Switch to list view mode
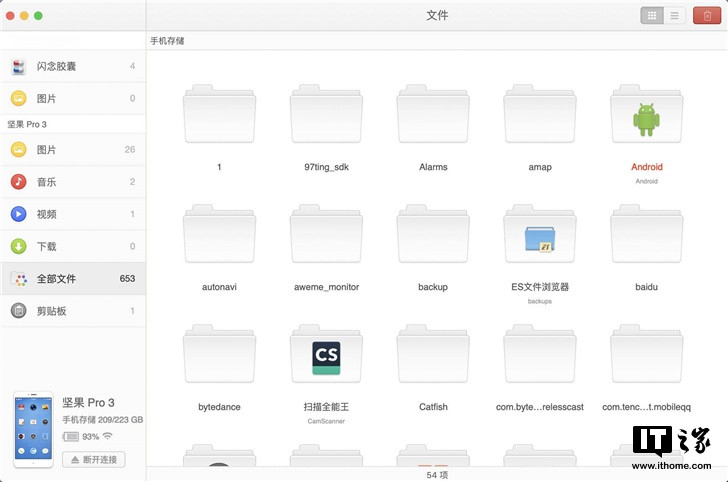This screenshot has height=482, width=728. point(674,16)
